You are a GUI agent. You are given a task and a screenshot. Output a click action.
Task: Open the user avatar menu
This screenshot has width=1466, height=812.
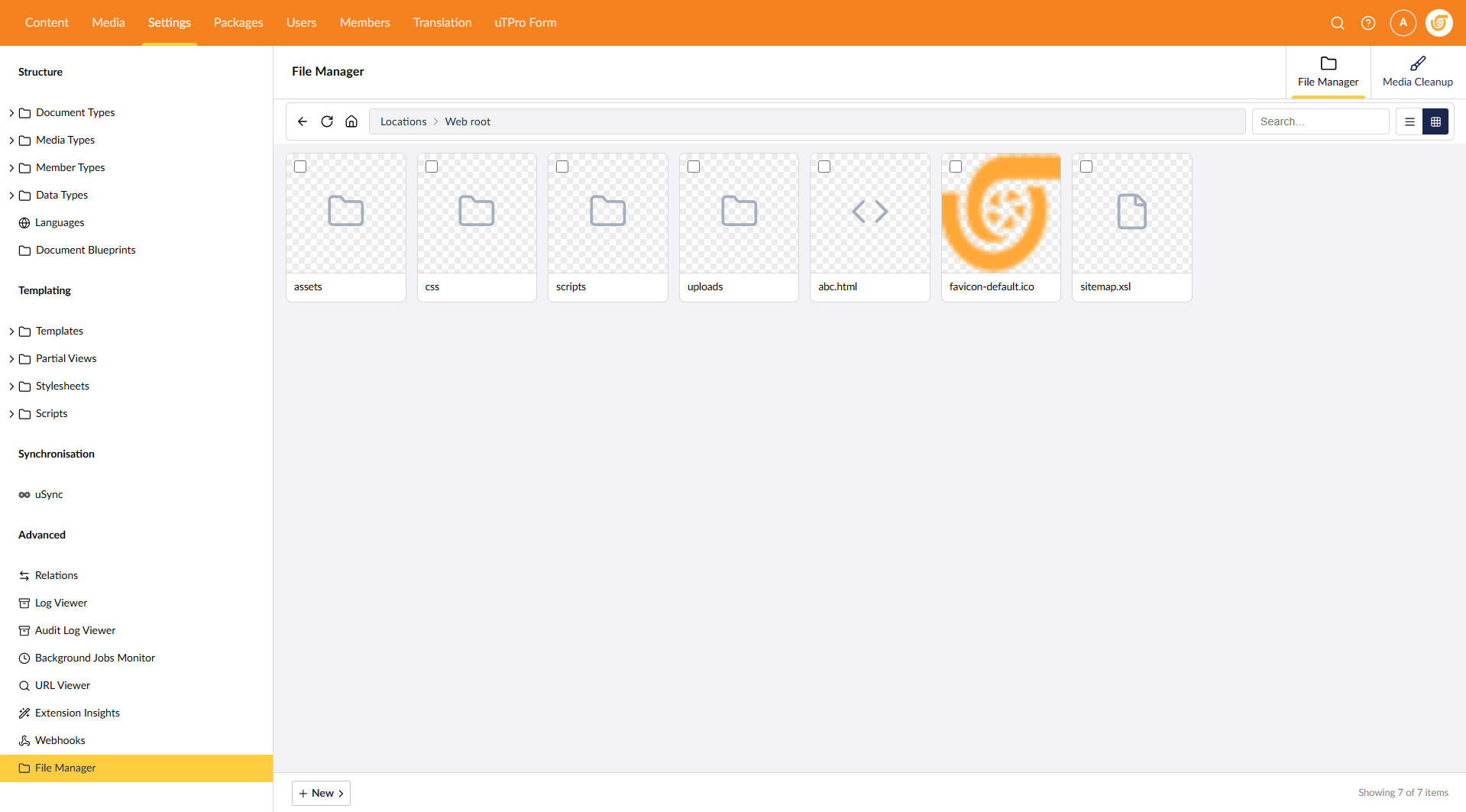tap(1403, 23)
